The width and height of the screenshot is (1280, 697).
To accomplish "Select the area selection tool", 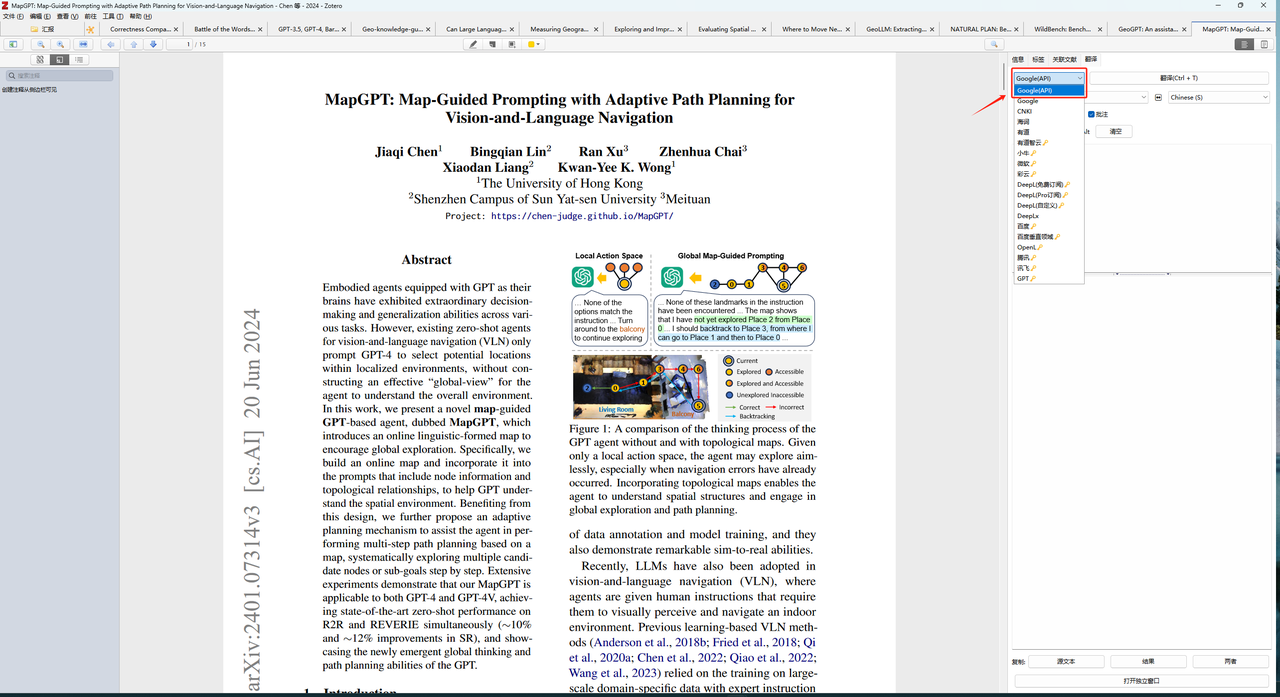I will (x=512, y=44).
